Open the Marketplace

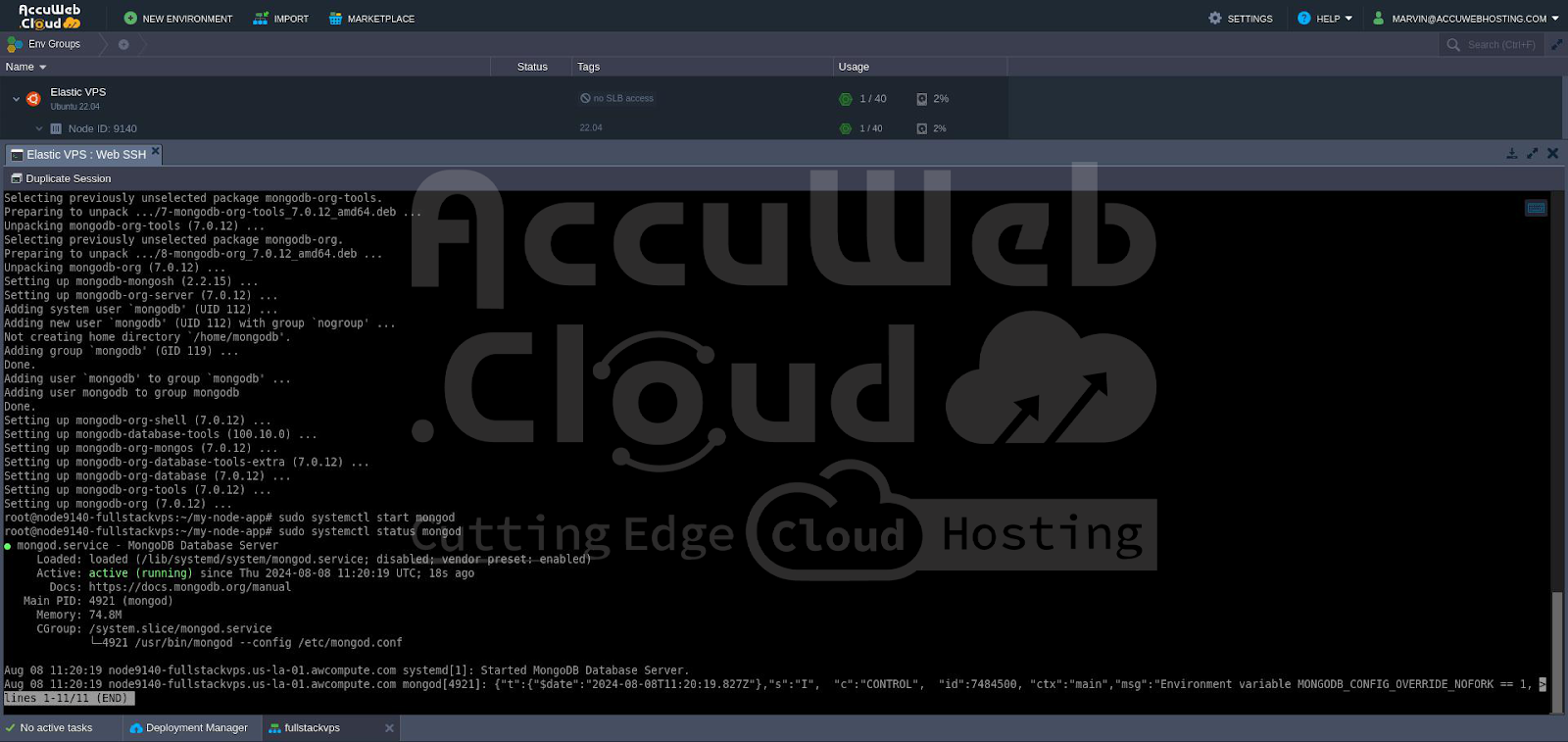(371, 19)
